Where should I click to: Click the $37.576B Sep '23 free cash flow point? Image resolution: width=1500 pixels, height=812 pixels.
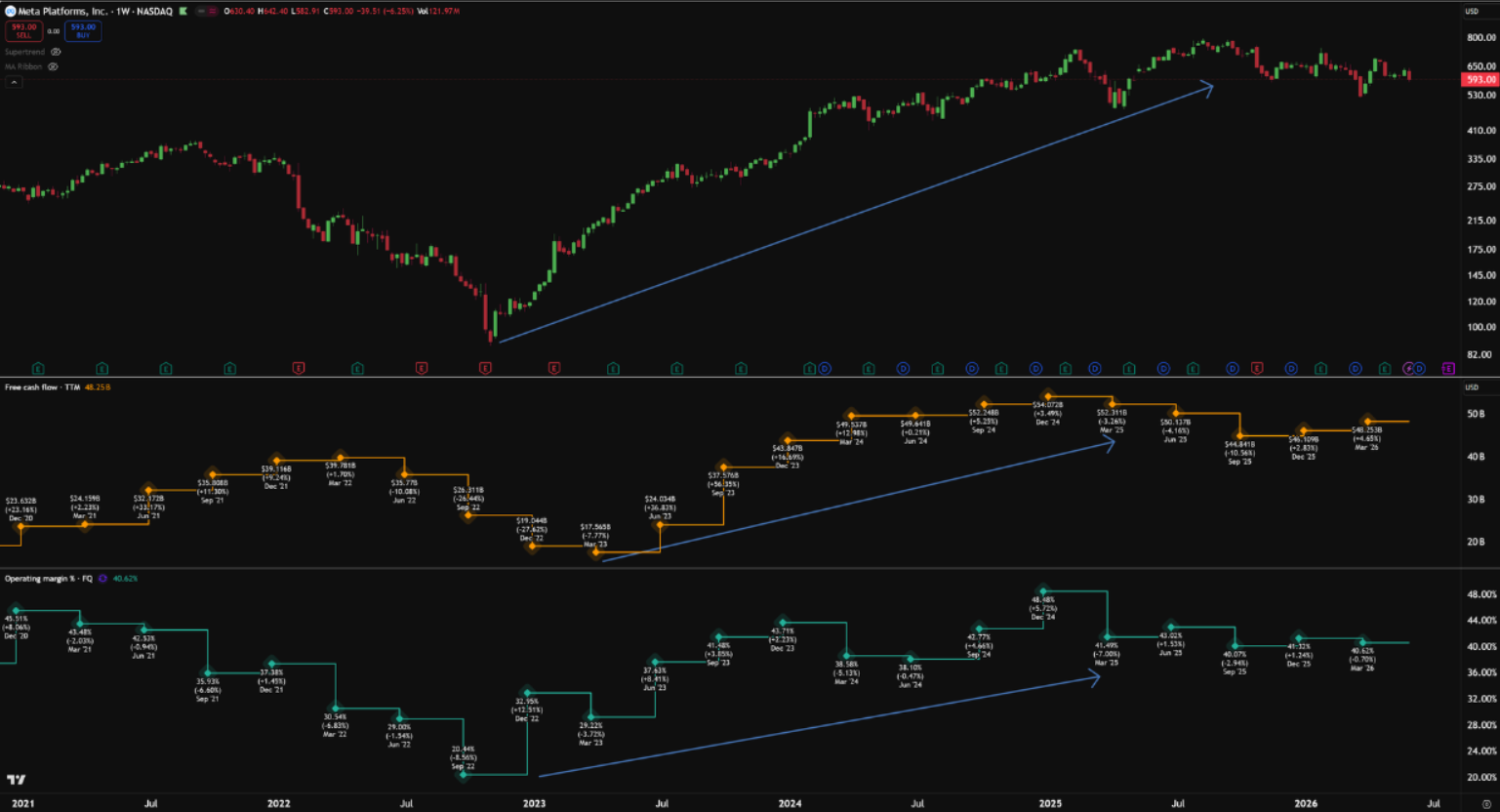pyautogui.click(x=723, y=467)
